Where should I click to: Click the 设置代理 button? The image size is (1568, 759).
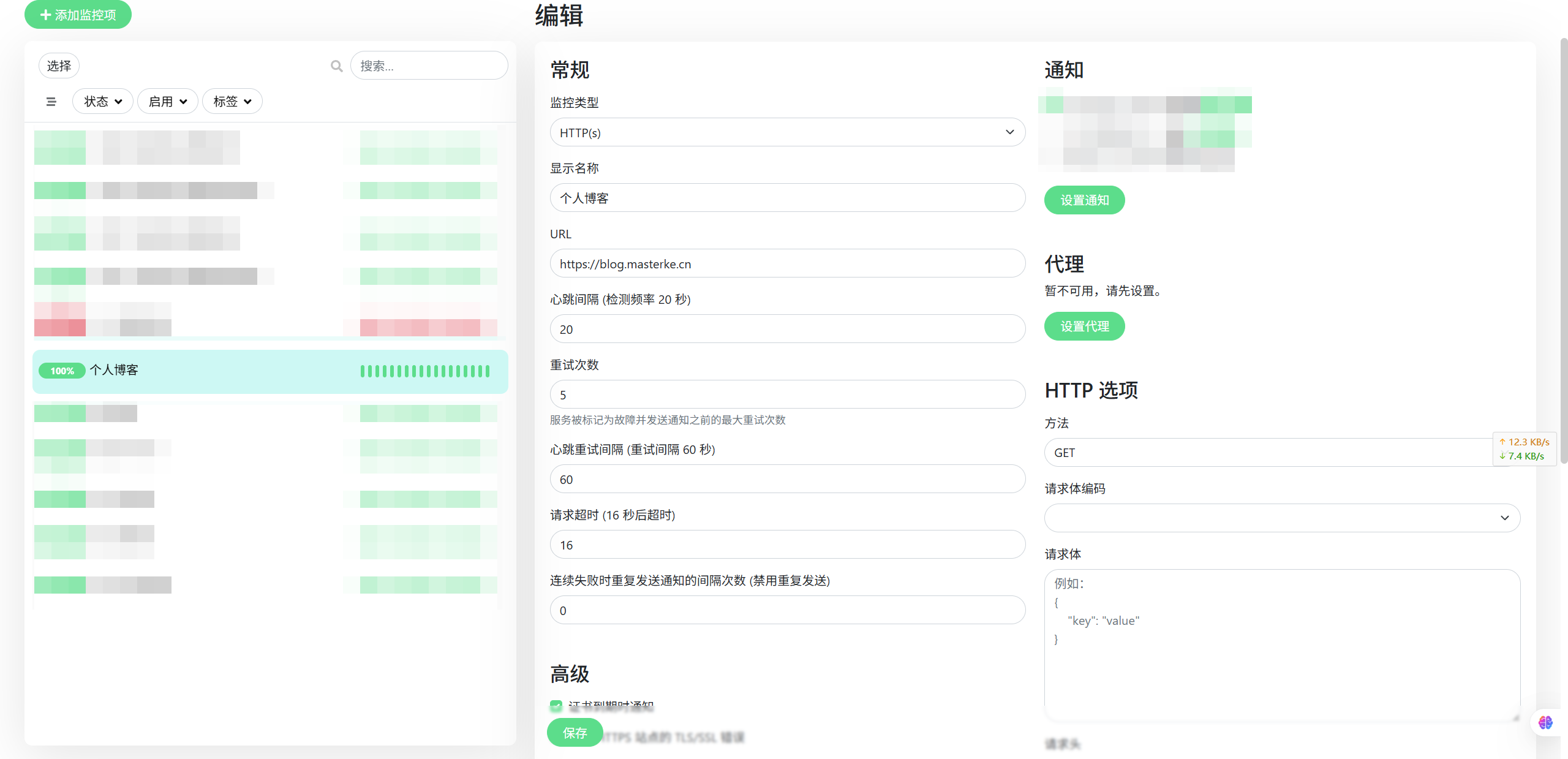(1084, 327)
